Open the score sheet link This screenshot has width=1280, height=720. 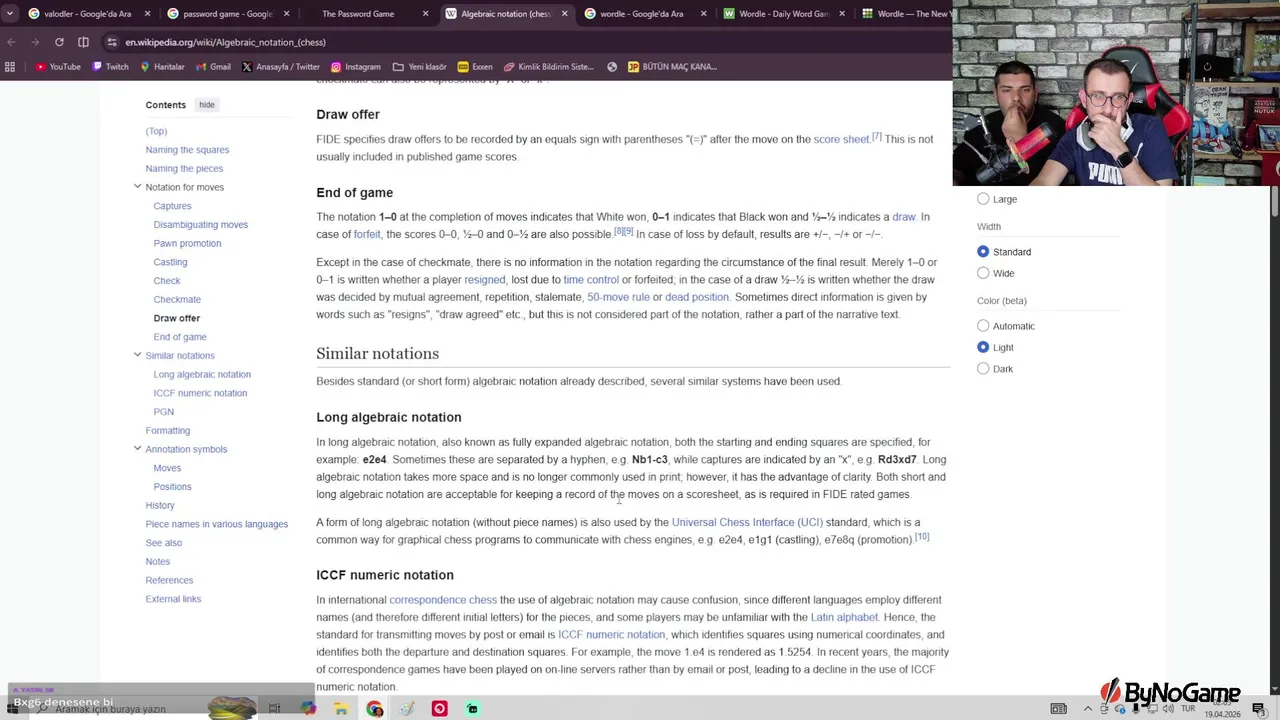pyautogui.click(x=841, y=139)
